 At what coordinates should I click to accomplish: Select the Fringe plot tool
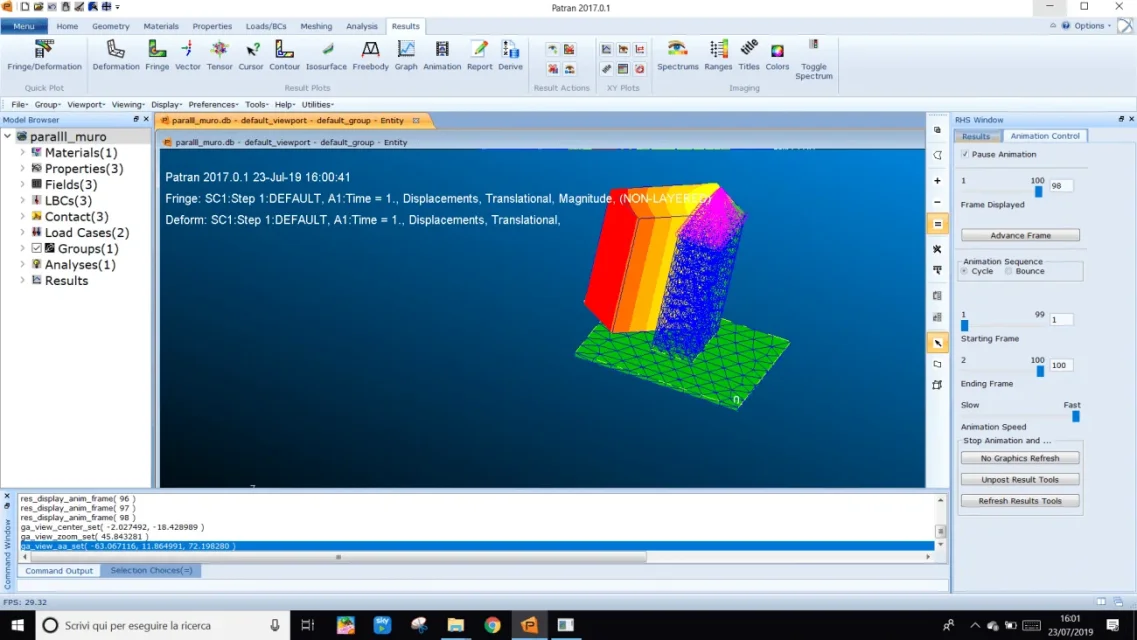(157, 55)
